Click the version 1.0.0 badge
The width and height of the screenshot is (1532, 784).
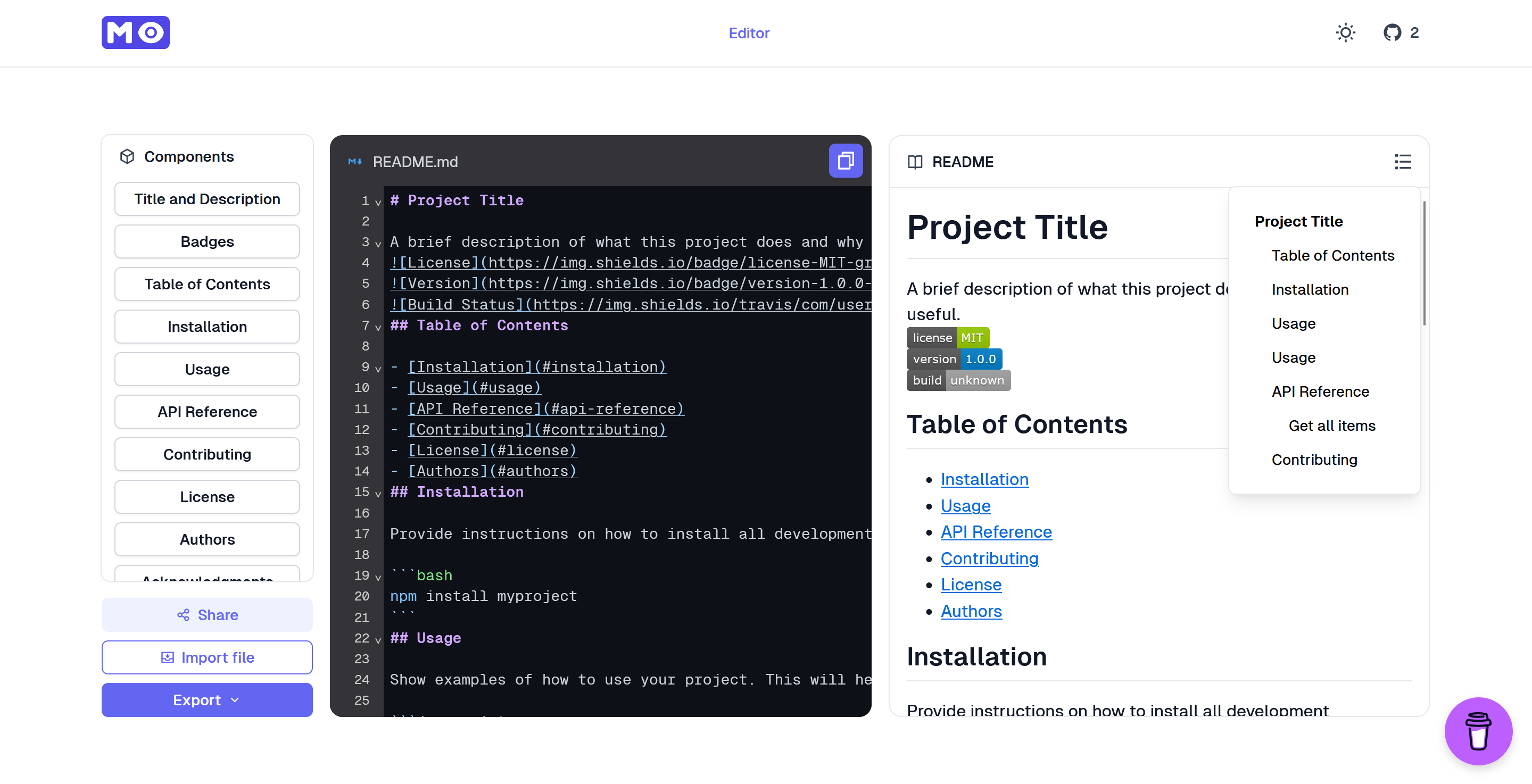(954, 359)
